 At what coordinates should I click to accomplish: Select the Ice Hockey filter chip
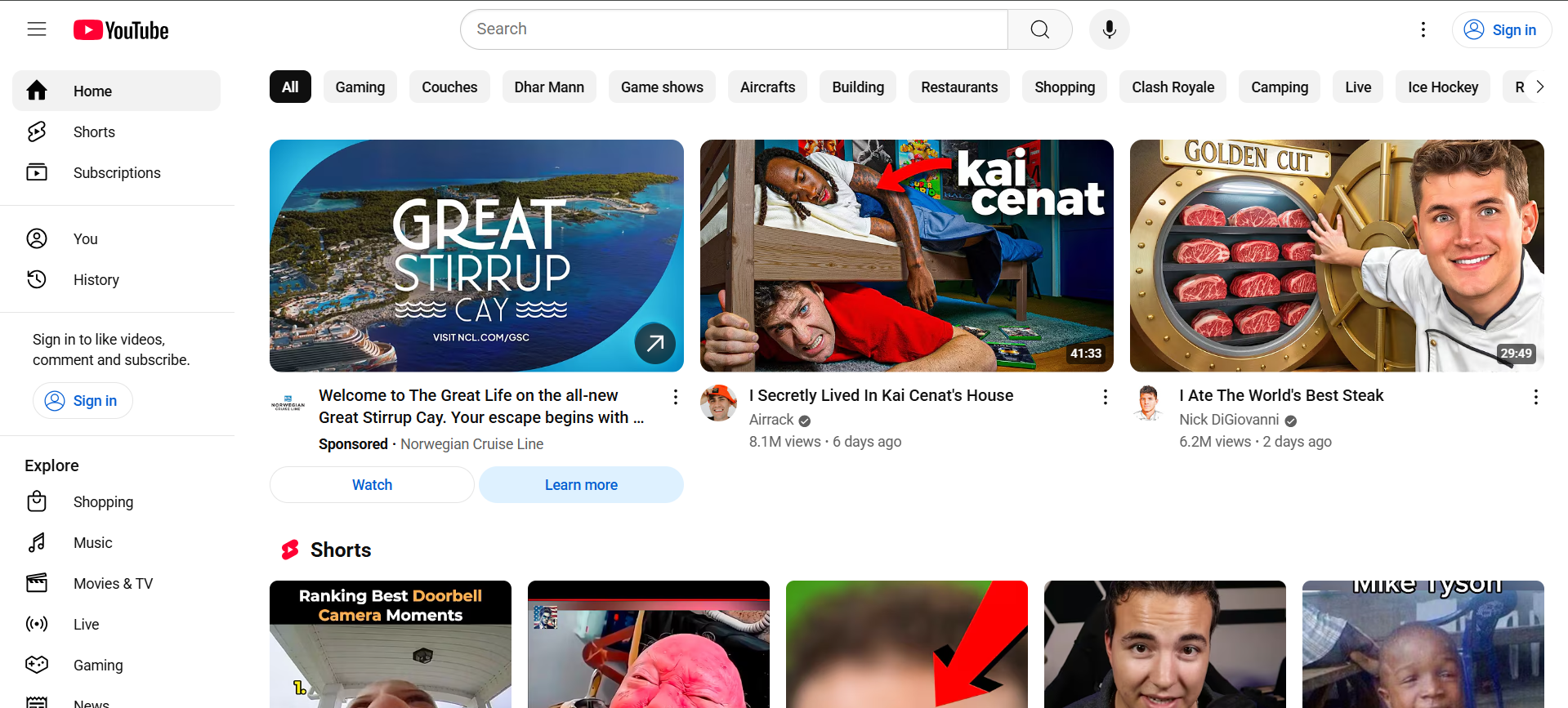(x=1443, y=87)
